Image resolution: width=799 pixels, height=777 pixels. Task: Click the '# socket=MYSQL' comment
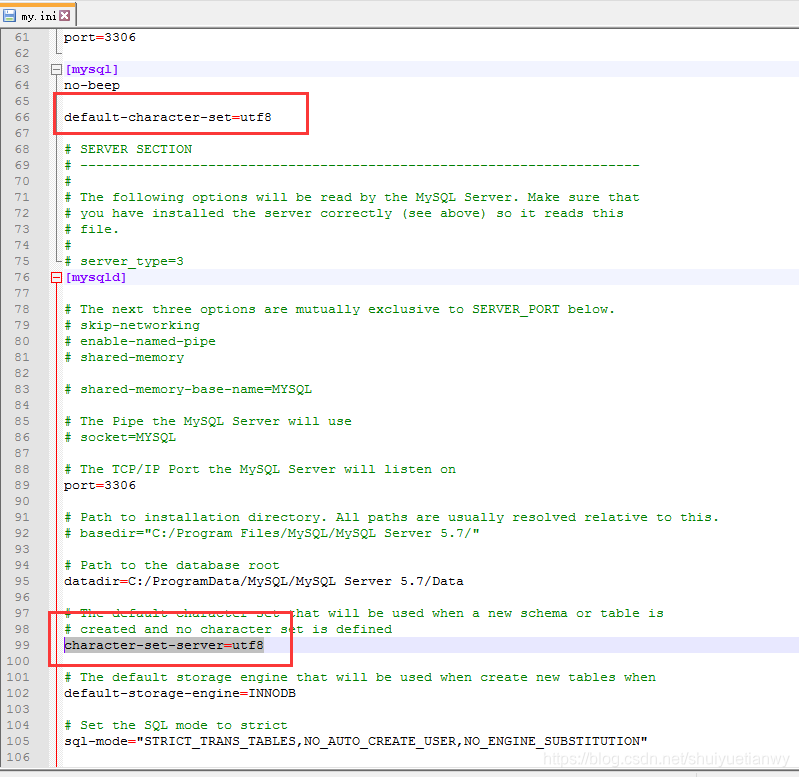(x=120, y=437)
